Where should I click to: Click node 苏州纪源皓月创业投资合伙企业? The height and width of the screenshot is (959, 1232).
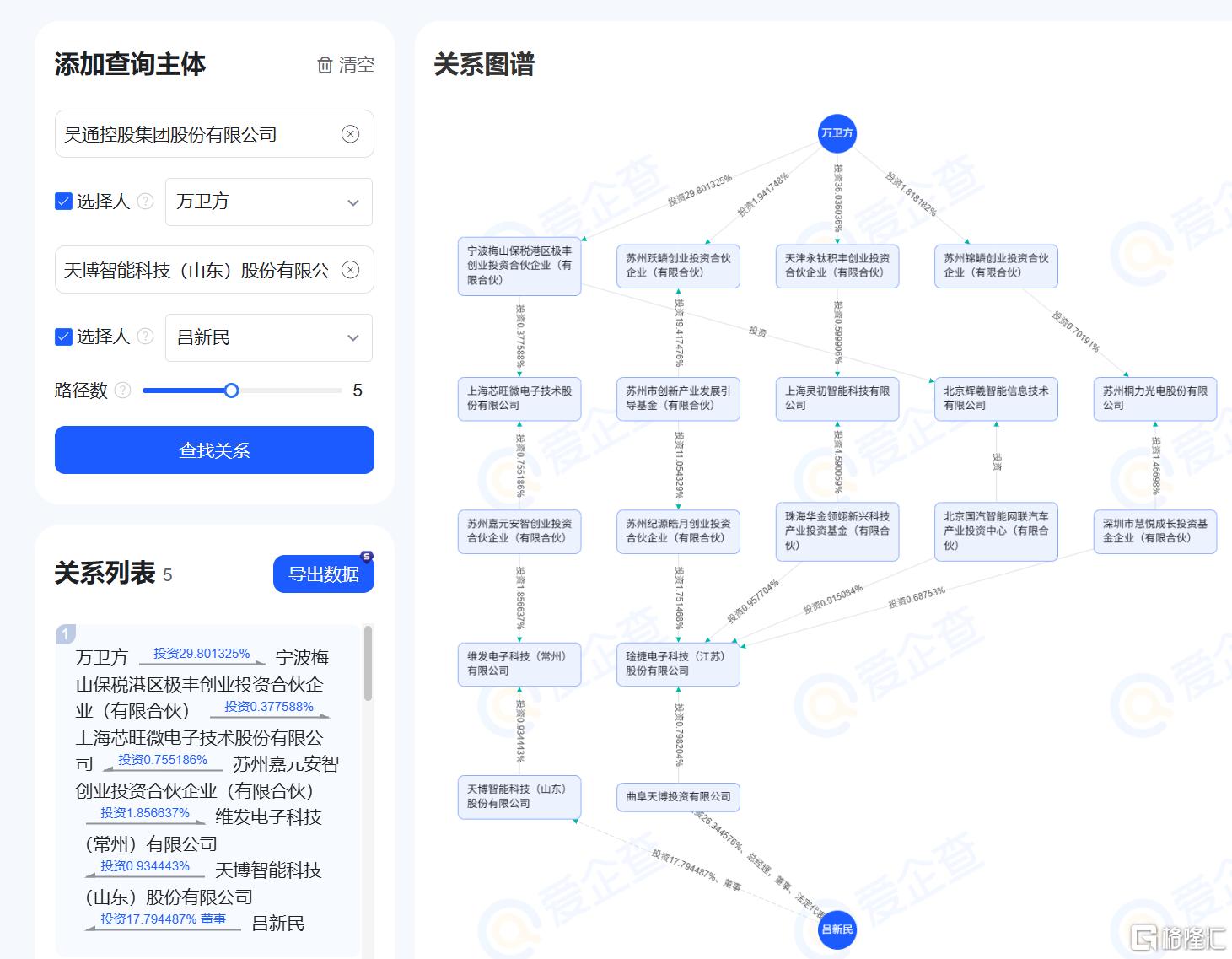point(678,531)
